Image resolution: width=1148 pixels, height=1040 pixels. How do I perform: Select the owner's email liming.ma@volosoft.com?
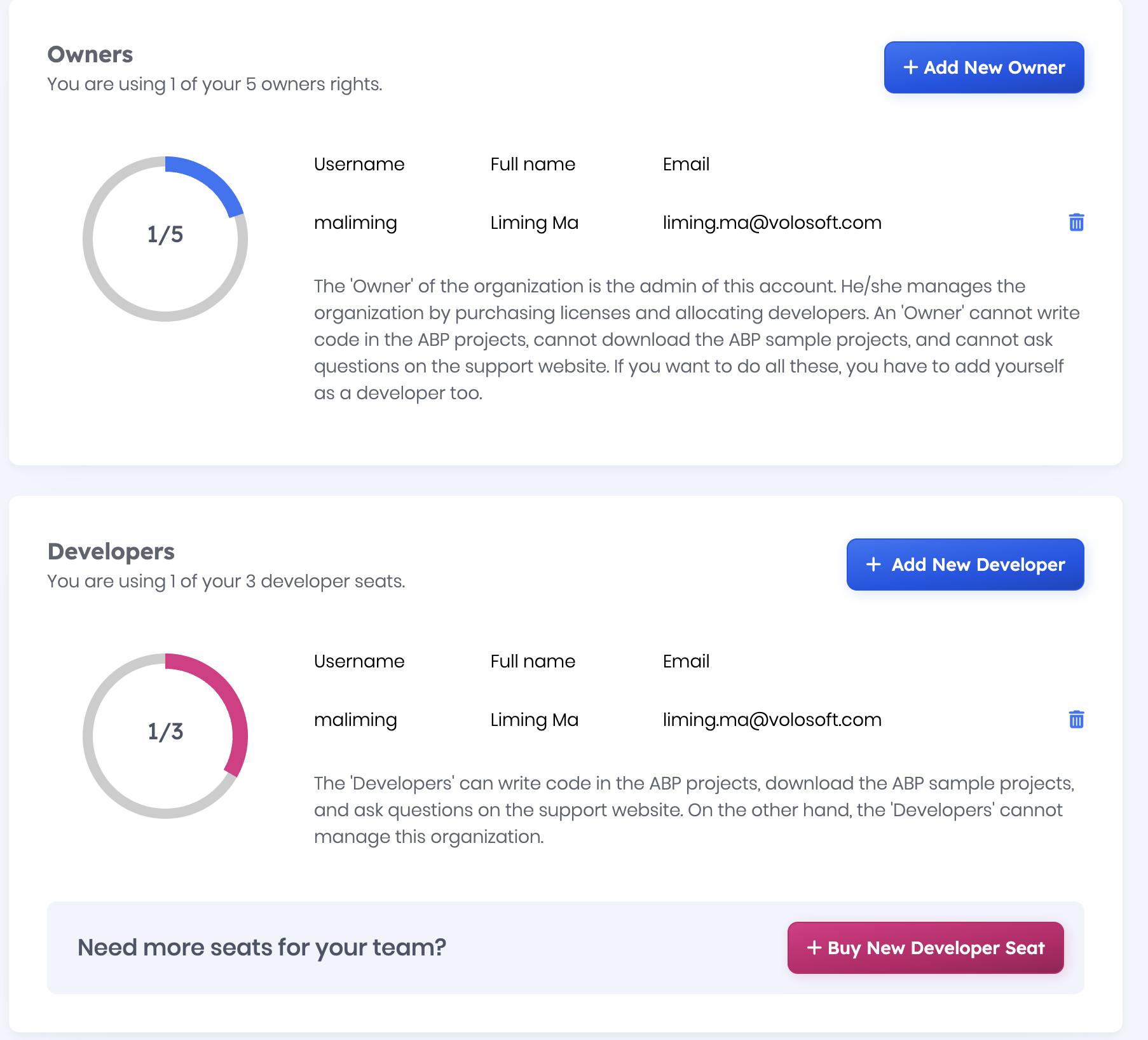[772, 222]
